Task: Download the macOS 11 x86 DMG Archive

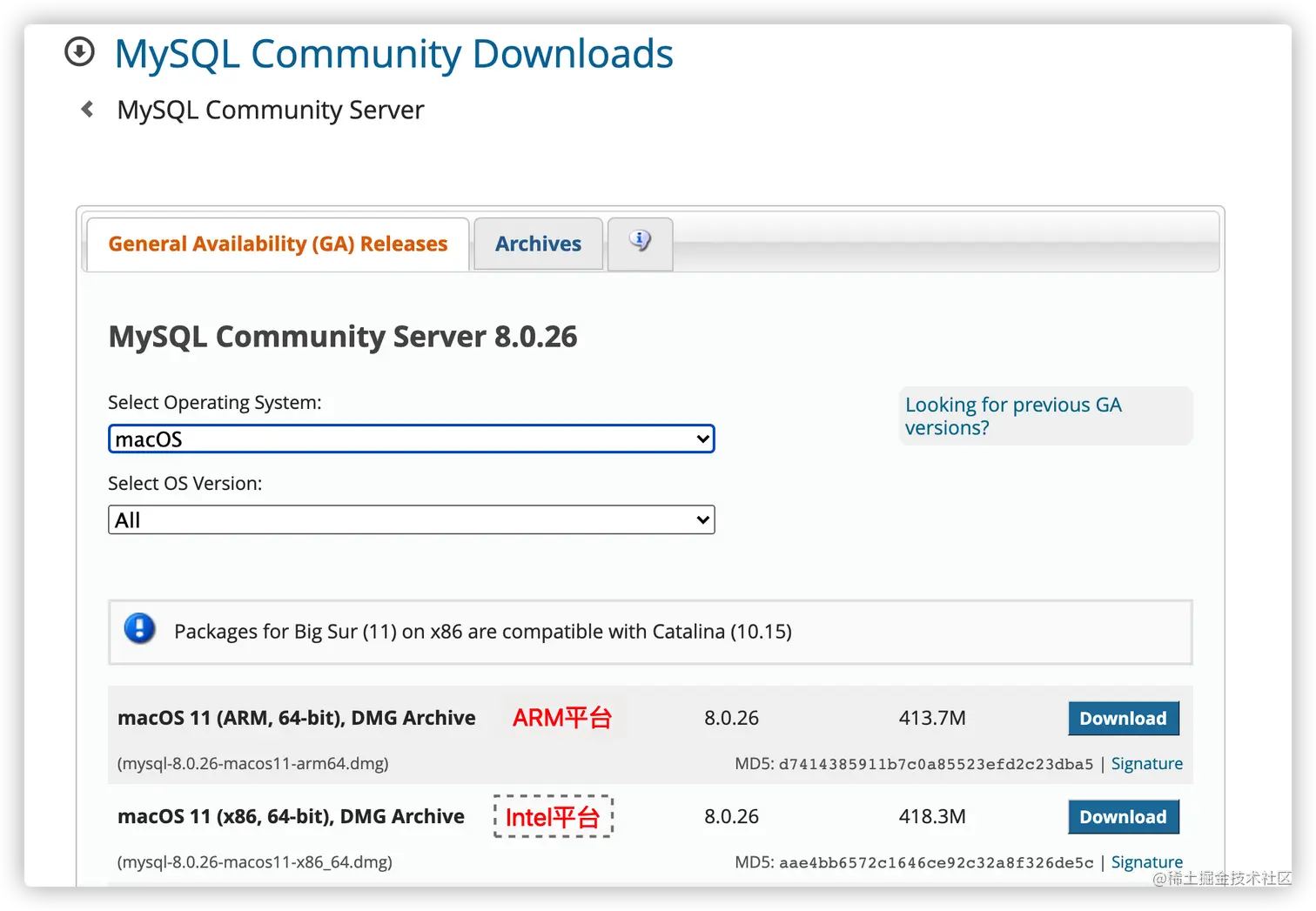Action: click(1123, 817)
